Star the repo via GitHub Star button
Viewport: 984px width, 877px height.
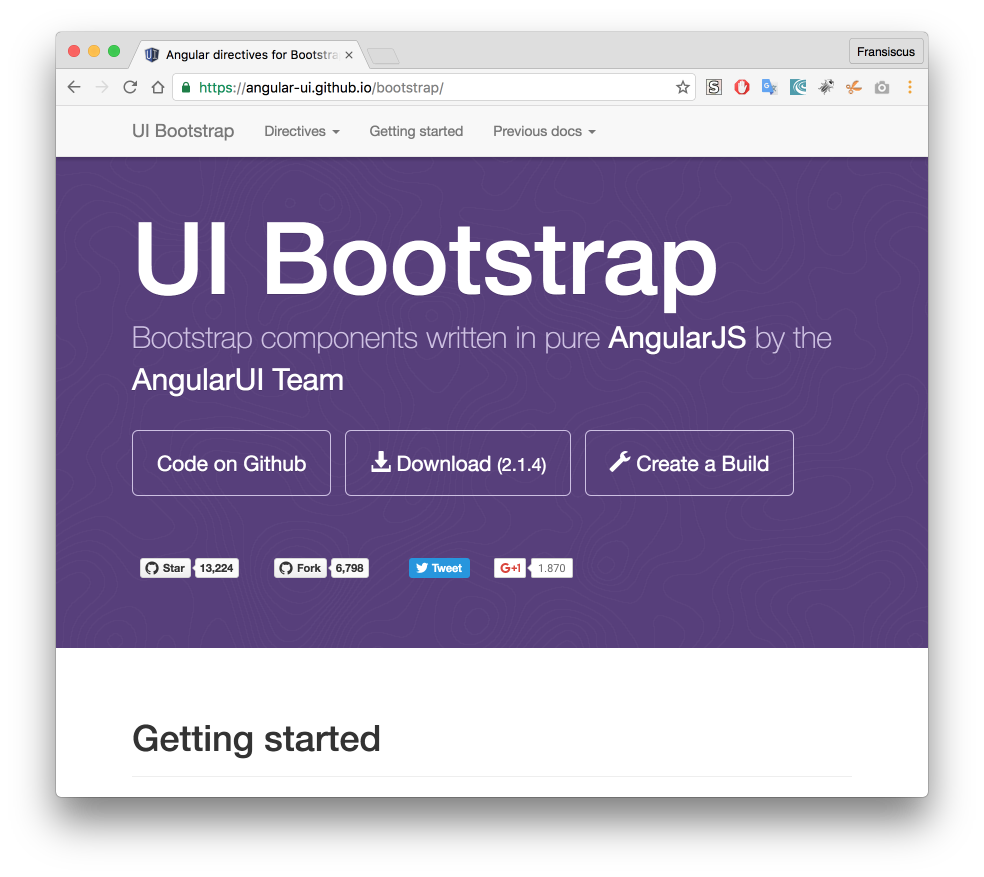click(x=165, y=568)
